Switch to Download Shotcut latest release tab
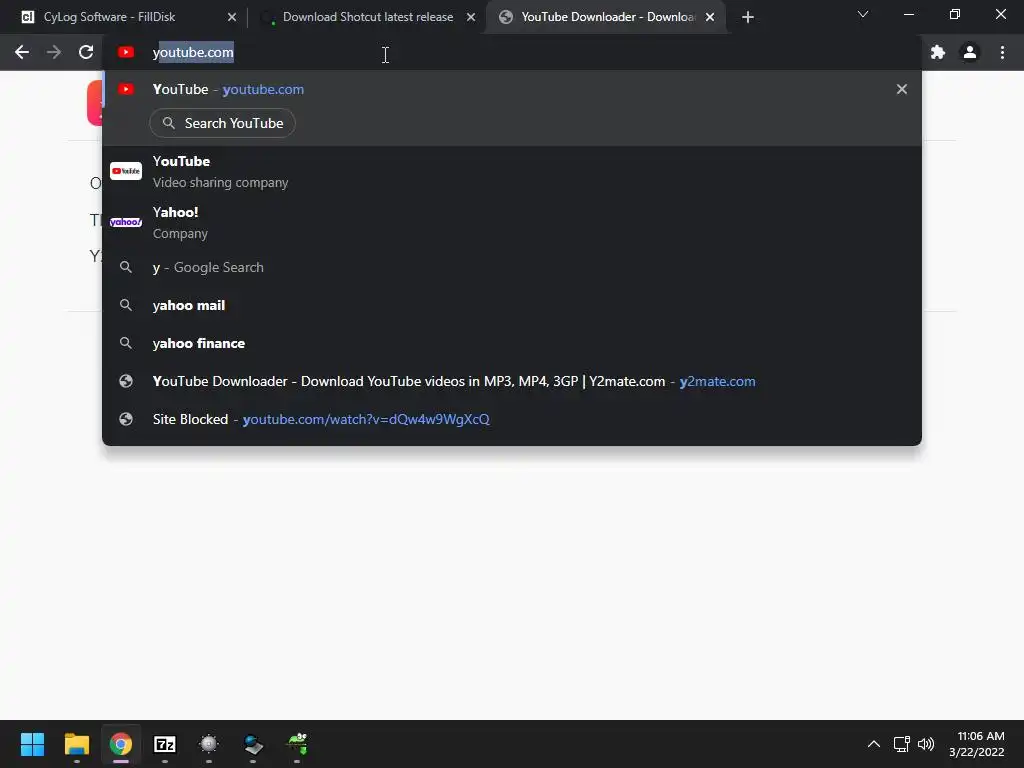Viewport: 1024px width, 768px height. (367, 17)
